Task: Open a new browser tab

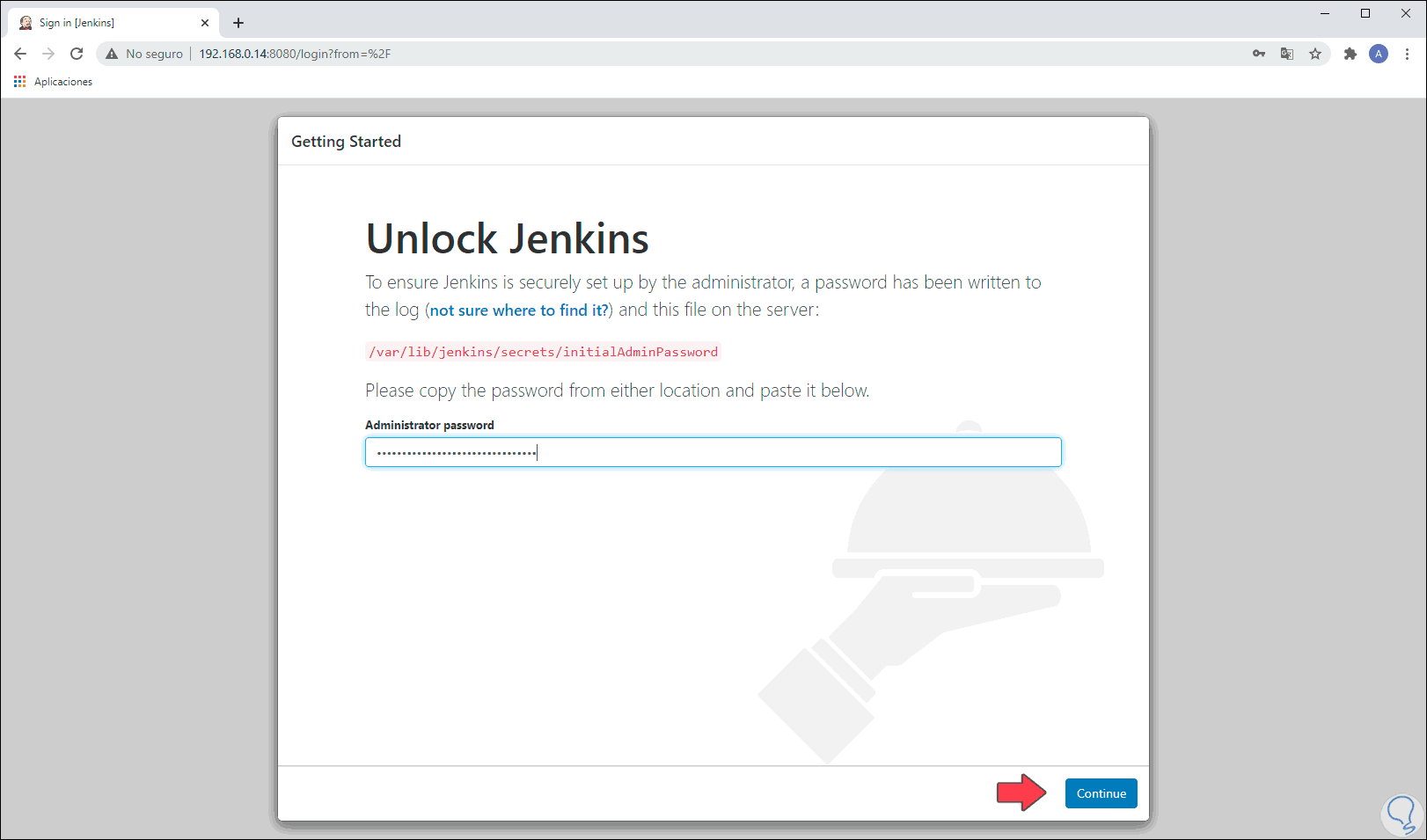Action: [238, 23]
